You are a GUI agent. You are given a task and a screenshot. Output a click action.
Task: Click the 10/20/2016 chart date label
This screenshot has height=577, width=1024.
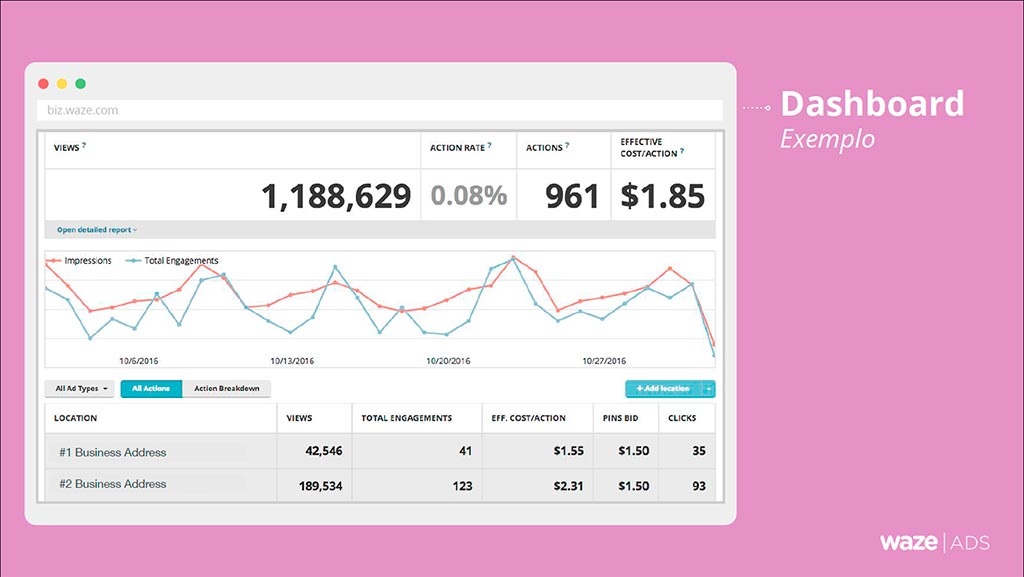448,360
